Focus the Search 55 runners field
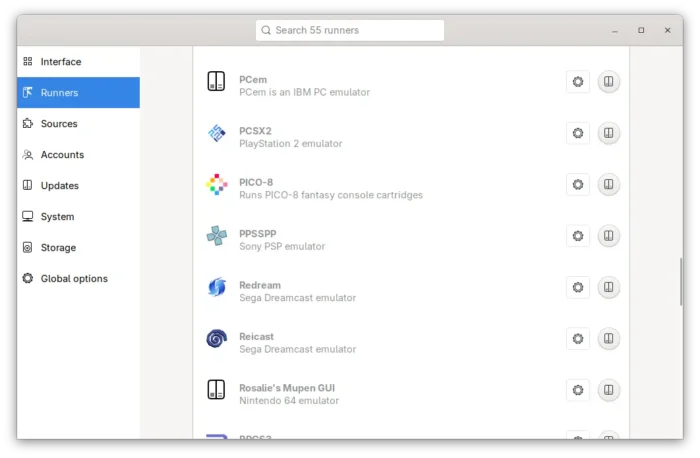This screenshot has width=700, height=458. click(350, 30)
